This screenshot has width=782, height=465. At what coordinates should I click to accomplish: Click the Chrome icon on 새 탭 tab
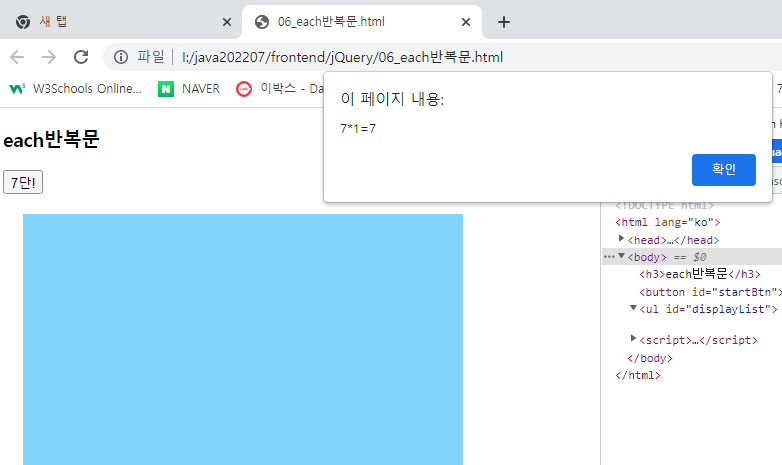tap(22, 22)
